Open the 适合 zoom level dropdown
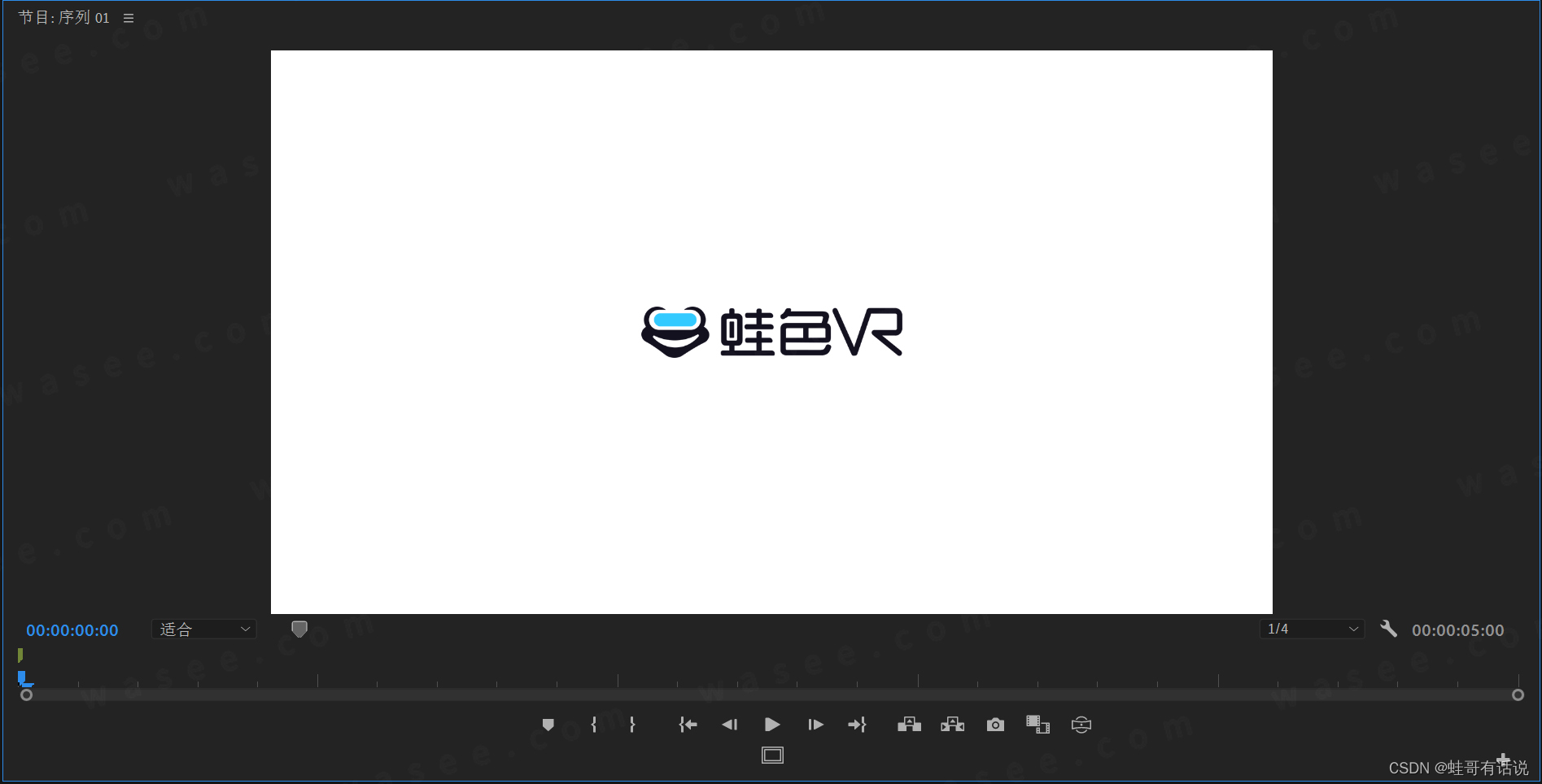 204,629
